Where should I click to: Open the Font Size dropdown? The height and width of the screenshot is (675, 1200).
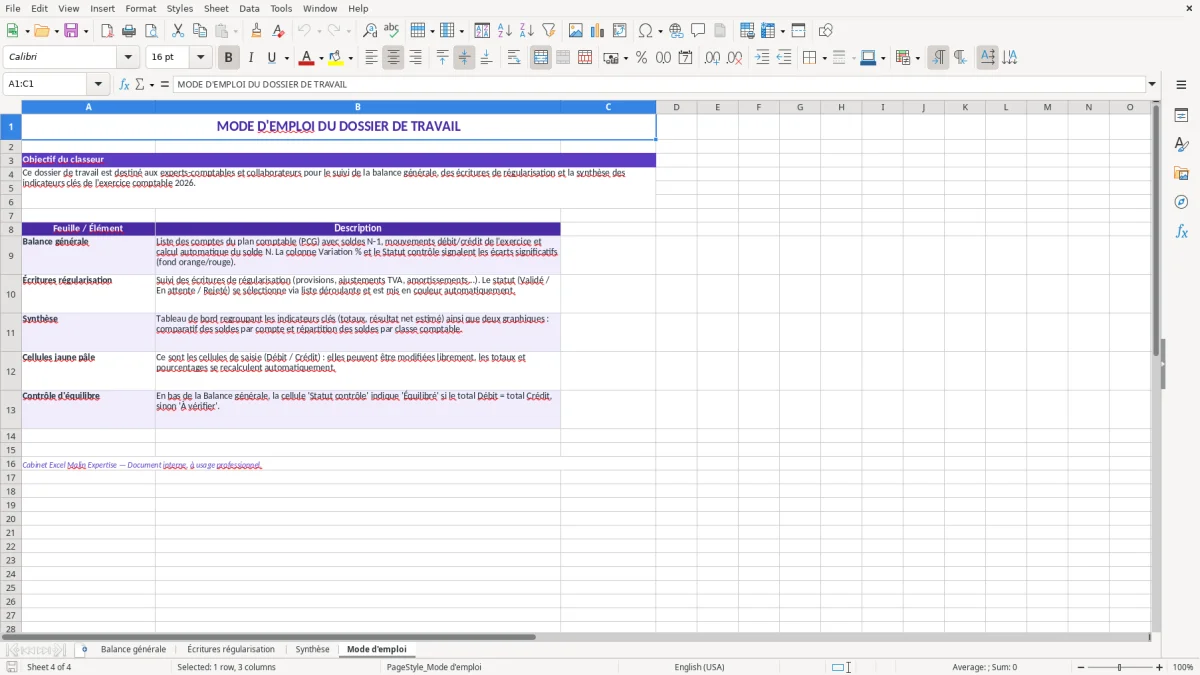(200, 58)
